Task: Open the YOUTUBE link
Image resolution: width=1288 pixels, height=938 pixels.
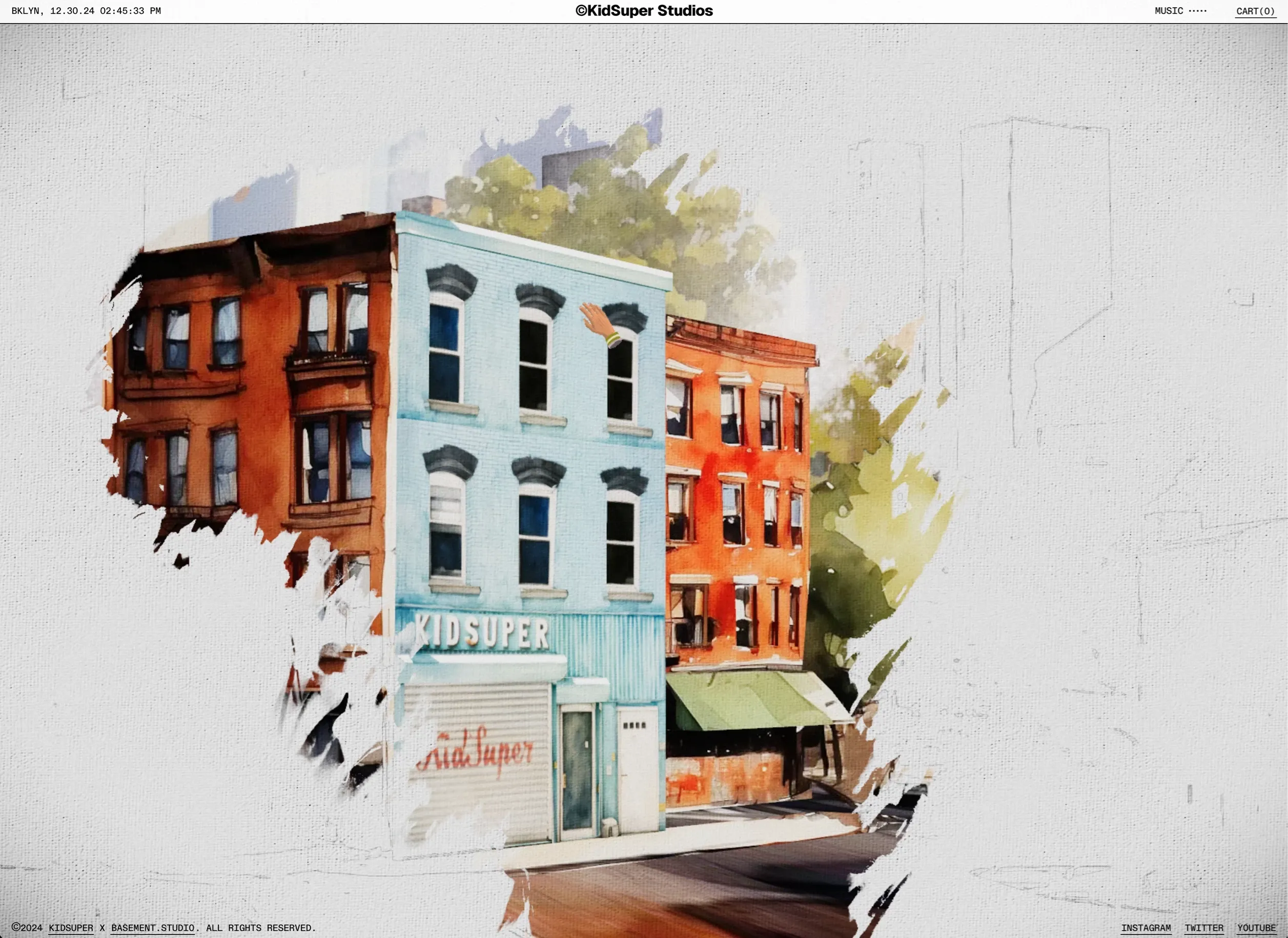Action: pyautogui.click(x=1256, y=928)
